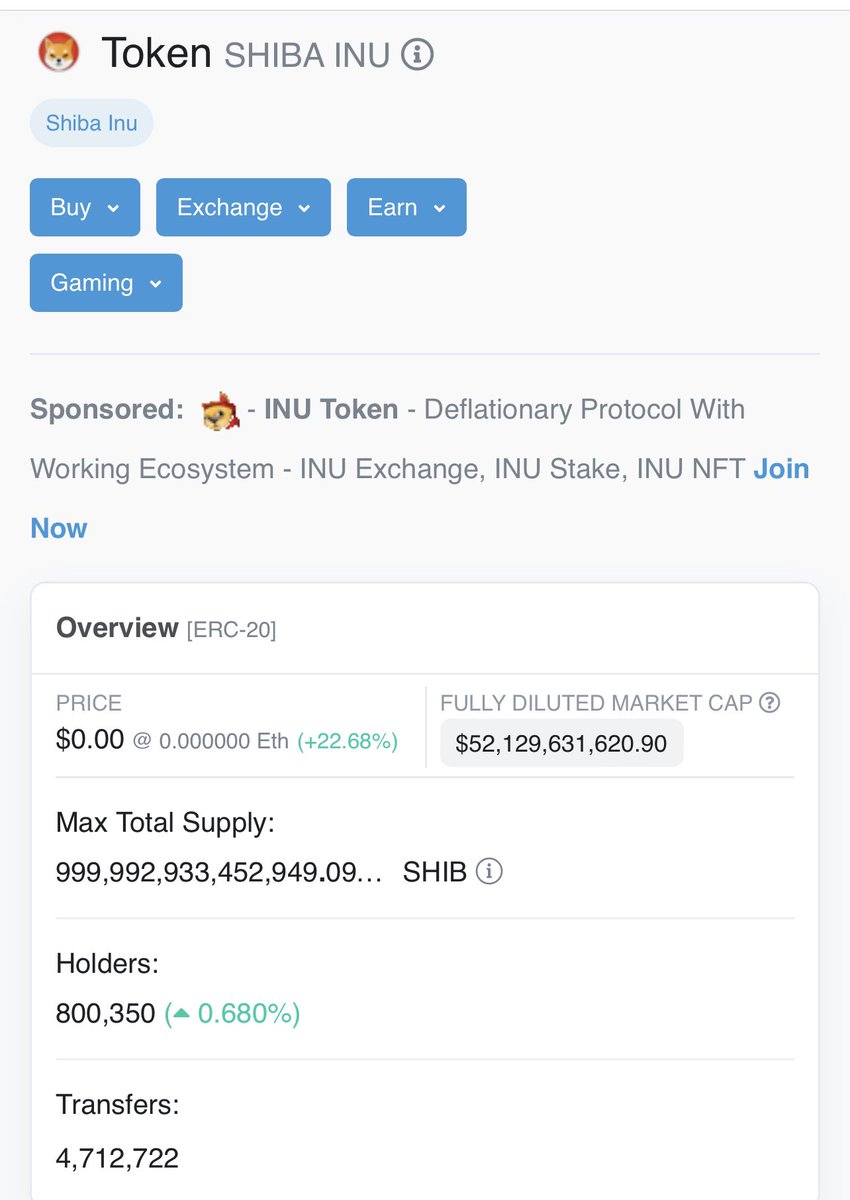Screen dimensions: 850x1200
Task: Click holders change 0.680% indicator
Action: [233, 1014]
